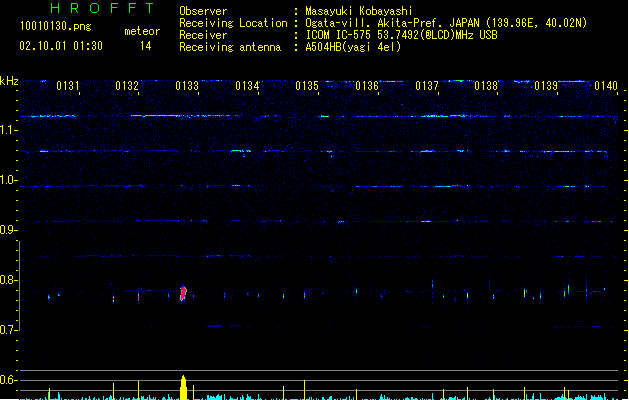Select the file name 10010130.png
629x400 pixels.
click(x=56, y=26)
